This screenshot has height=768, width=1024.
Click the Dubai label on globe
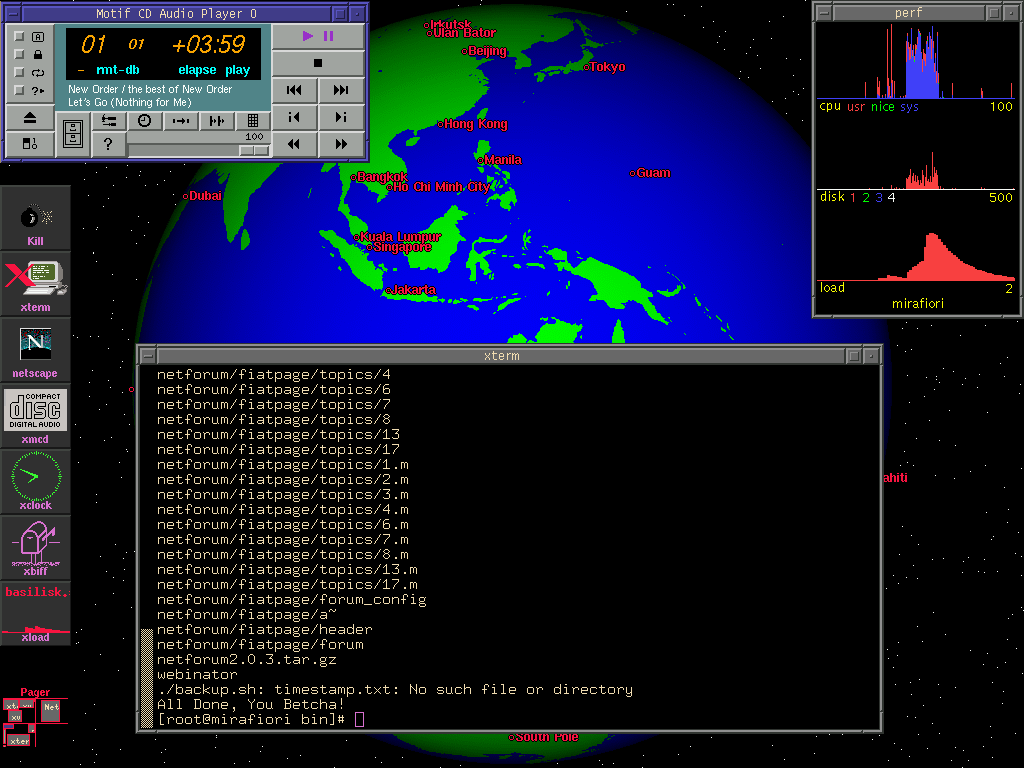click(205, 196)
